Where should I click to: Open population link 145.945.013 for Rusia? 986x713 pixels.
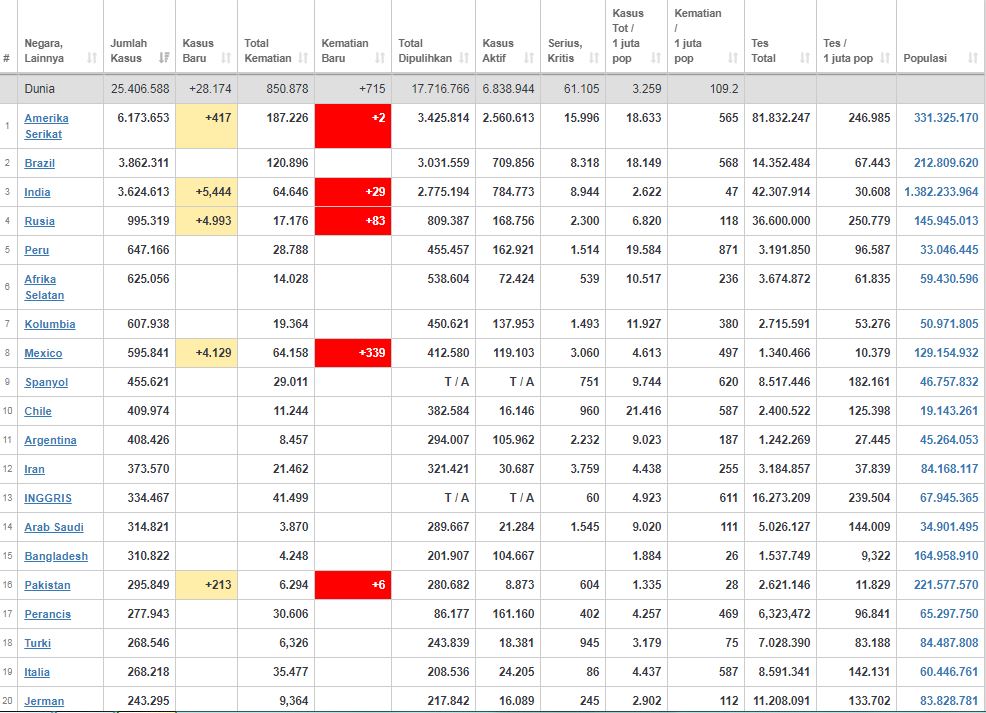946,221
